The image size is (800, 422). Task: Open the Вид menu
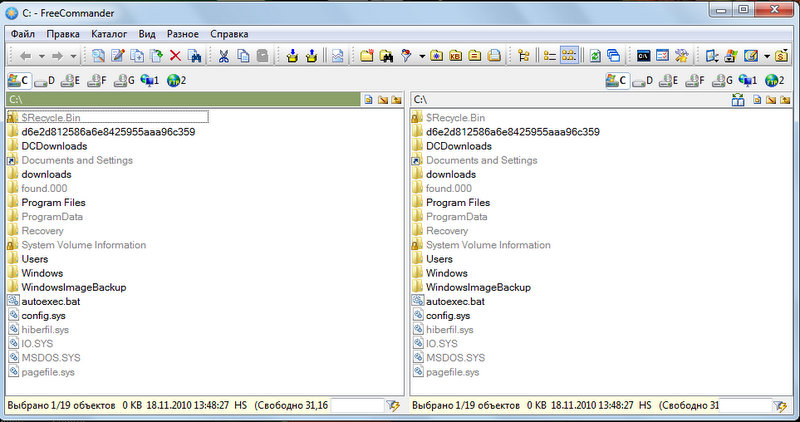coord(147,34)
